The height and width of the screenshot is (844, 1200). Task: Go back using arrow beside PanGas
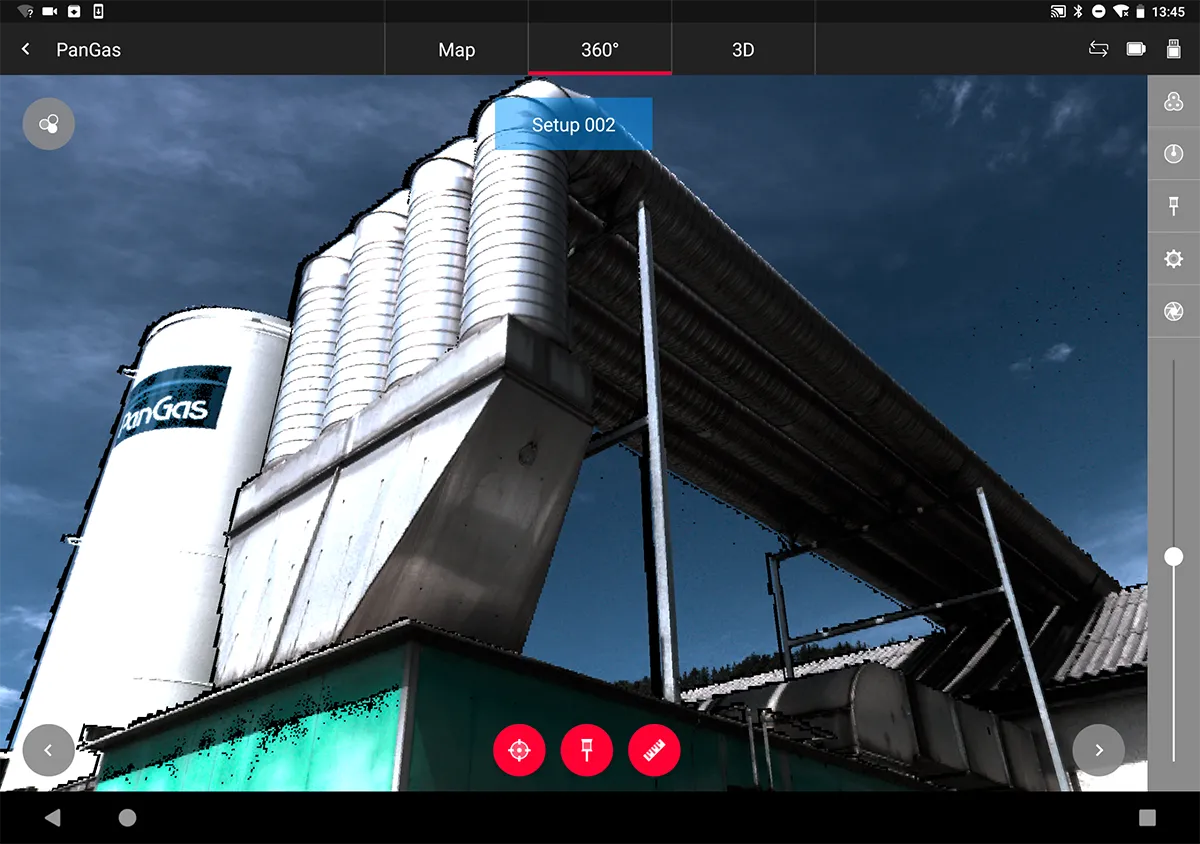point(26,49)
